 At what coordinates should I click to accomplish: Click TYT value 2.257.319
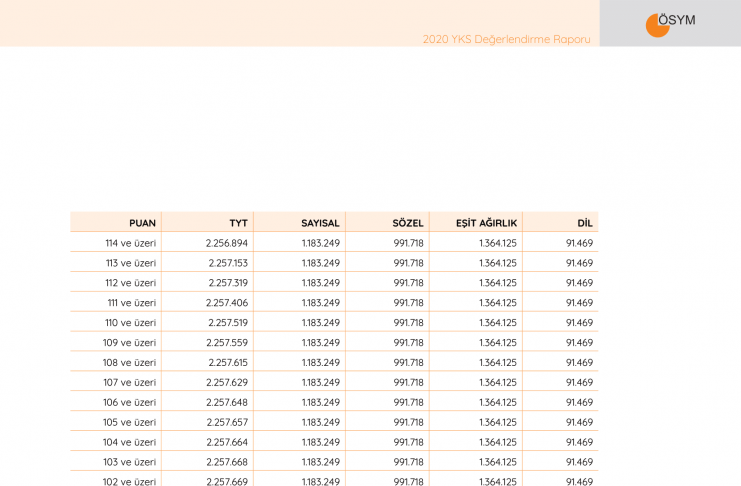pos(228,283)
